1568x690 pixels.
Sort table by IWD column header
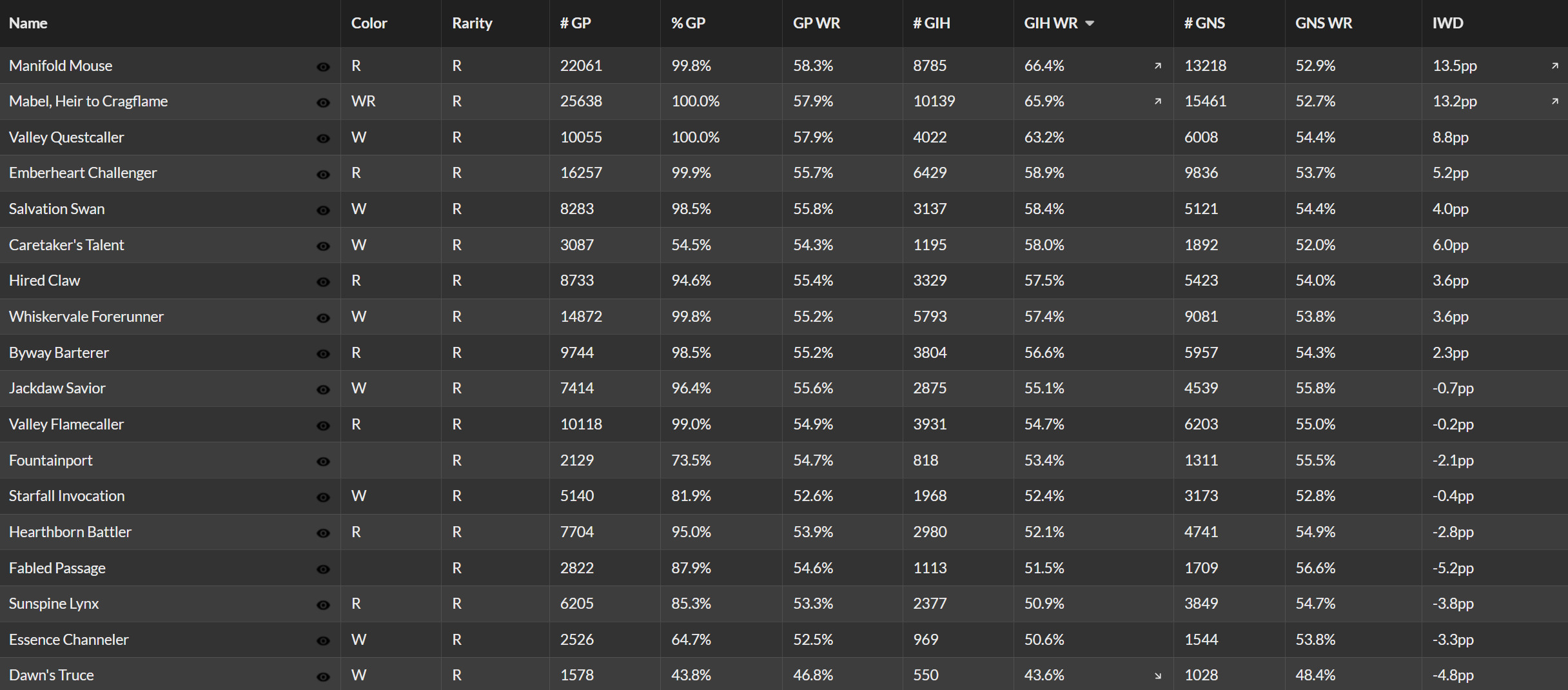coord(1447,23)
